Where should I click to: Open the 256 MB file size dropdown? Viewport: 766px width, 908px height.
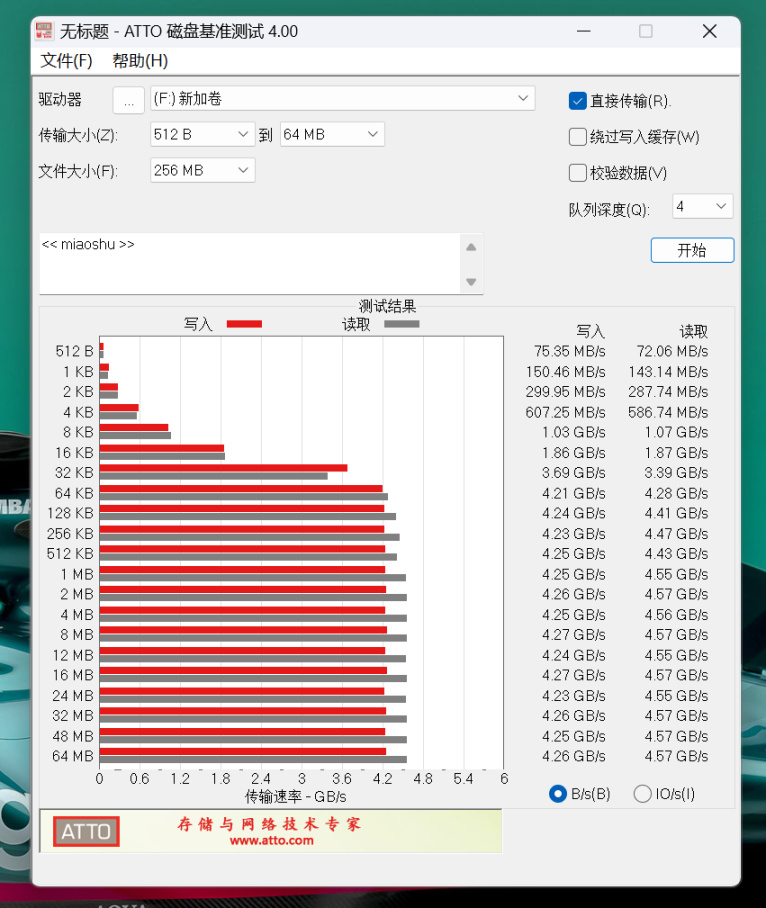(202, 170)
